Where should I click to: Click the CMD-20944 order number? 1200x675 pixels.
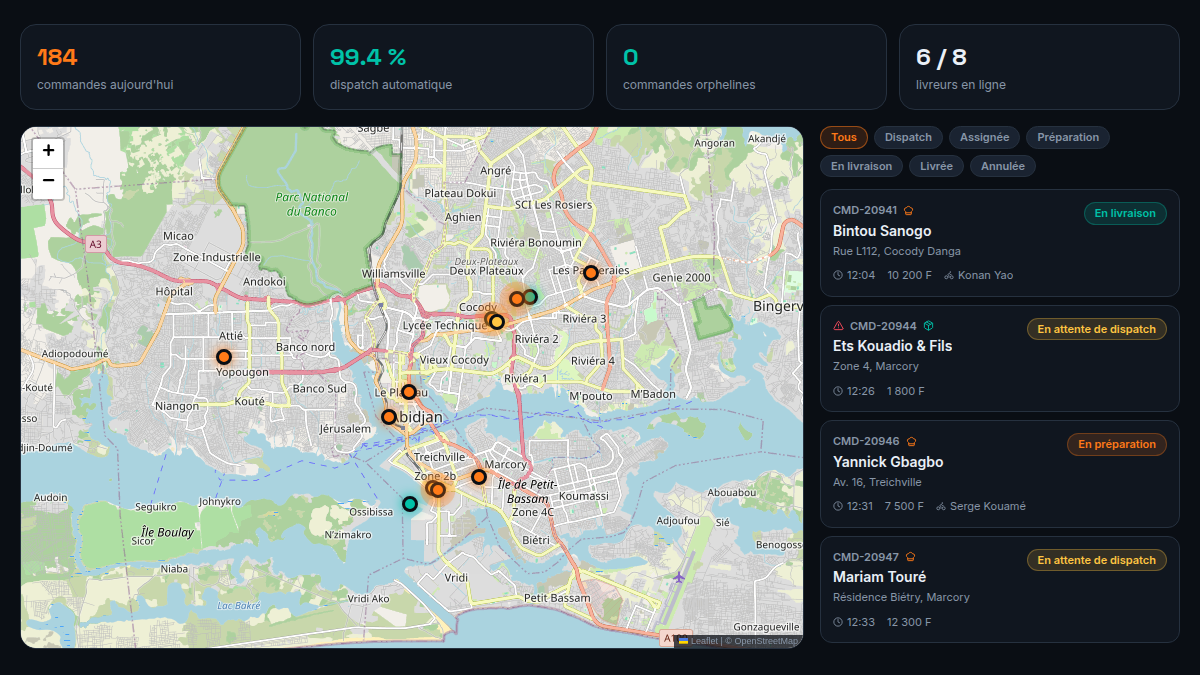click(883, 326)
